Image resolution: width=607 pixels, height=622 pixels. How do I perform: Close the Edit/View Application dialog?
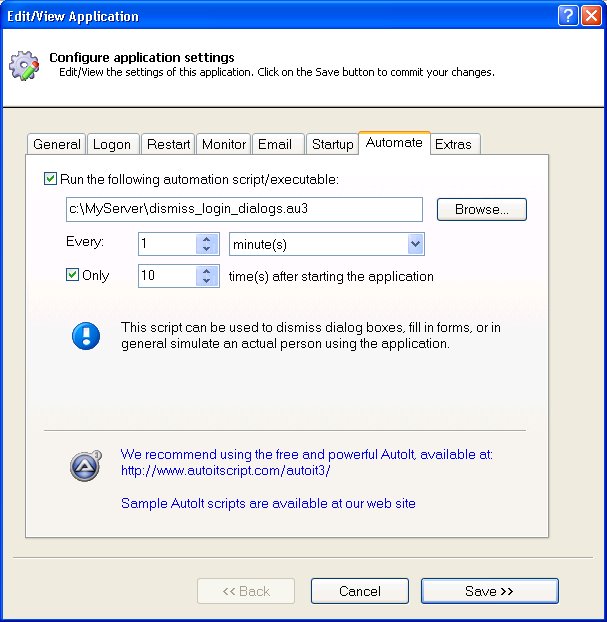click(x=590, y=16)
